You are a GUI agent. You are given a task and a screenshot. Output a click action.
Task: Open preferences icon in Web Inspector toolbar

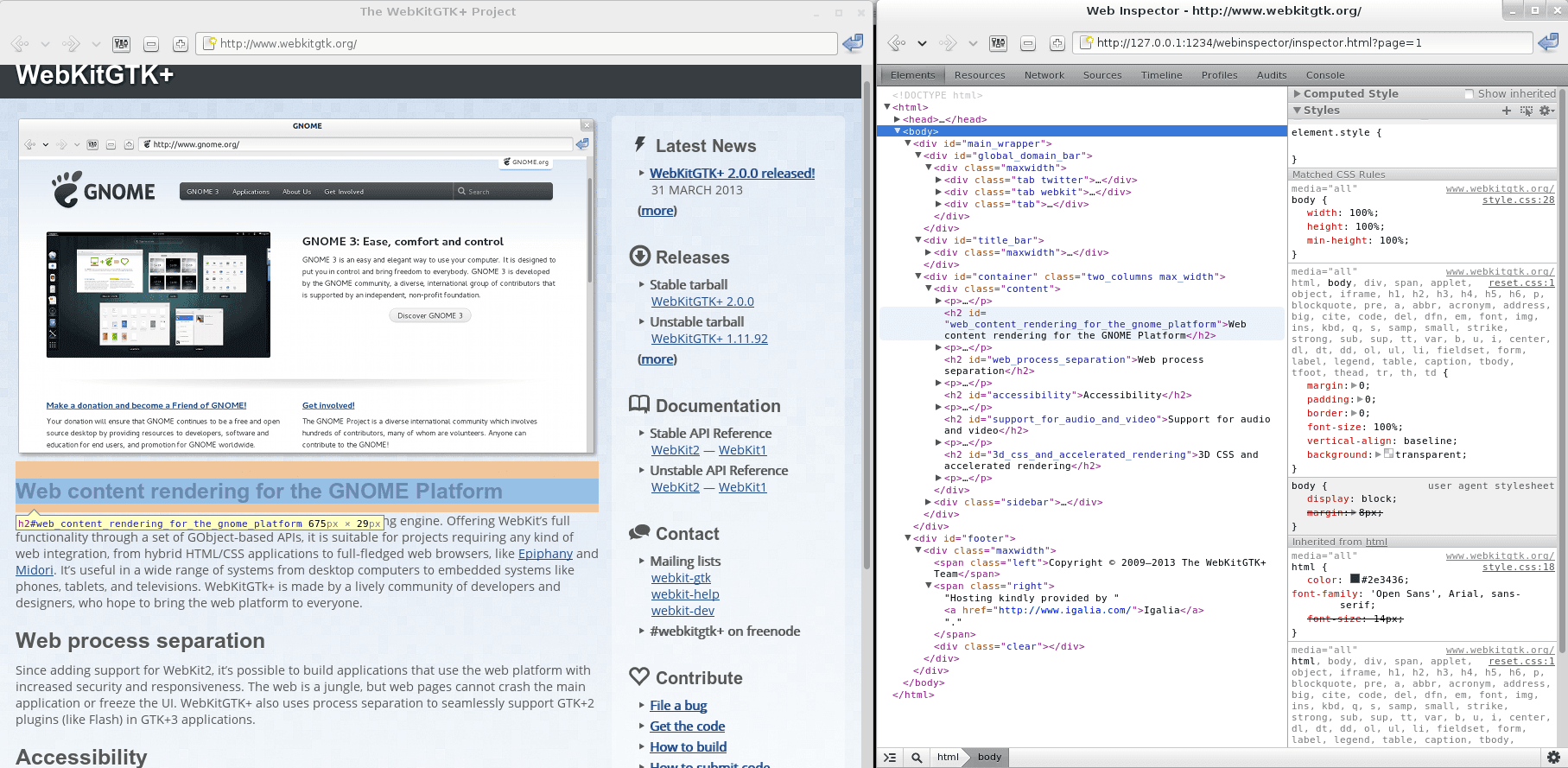tap(999, 43)
